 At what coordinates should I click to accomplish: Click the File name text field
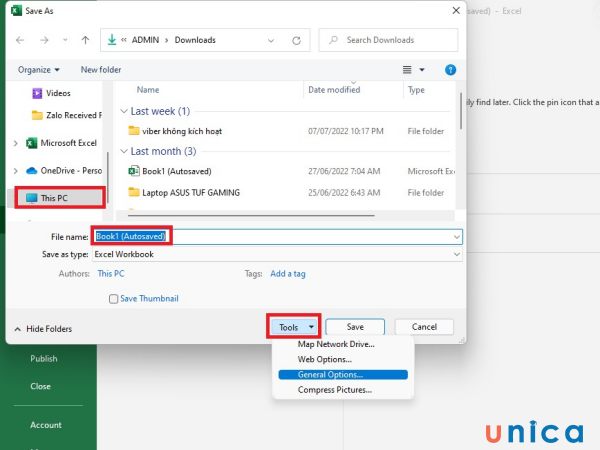pos(277,237)
